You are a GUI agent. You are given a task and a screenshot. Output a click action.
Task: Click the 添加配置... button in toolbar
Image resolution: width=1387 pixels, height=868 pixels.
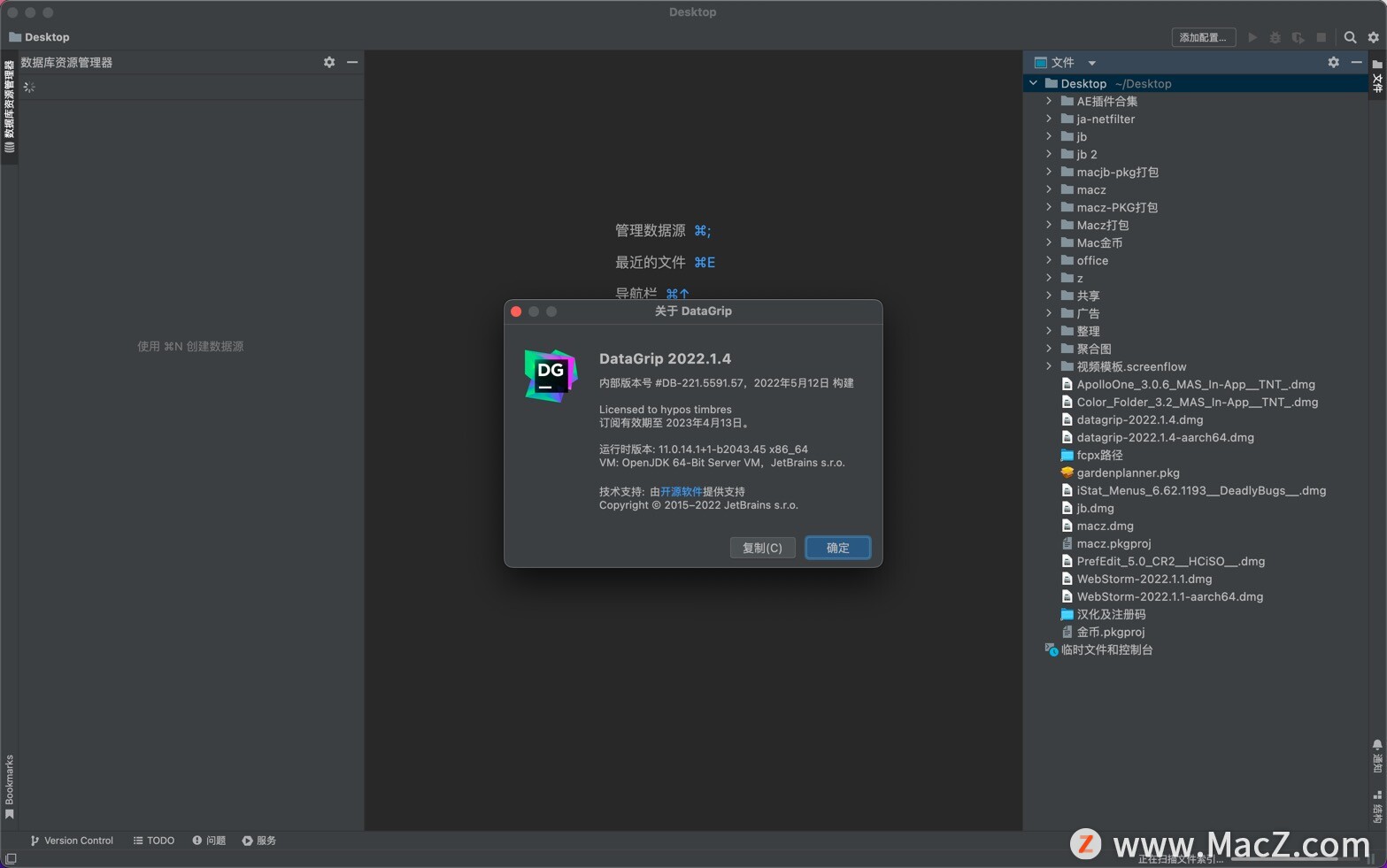click(1203, 37)
